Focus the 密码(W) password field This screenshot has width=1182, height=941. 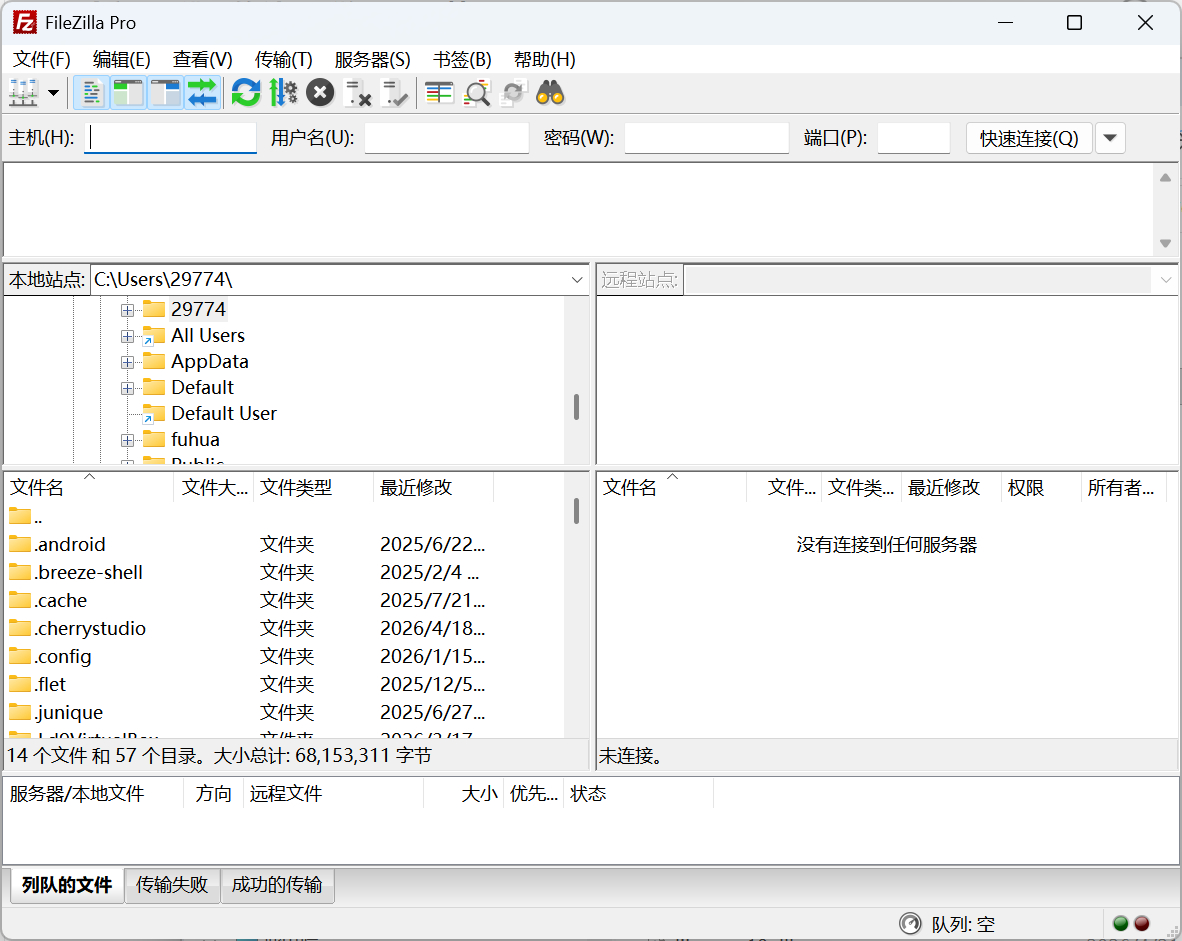706,138
